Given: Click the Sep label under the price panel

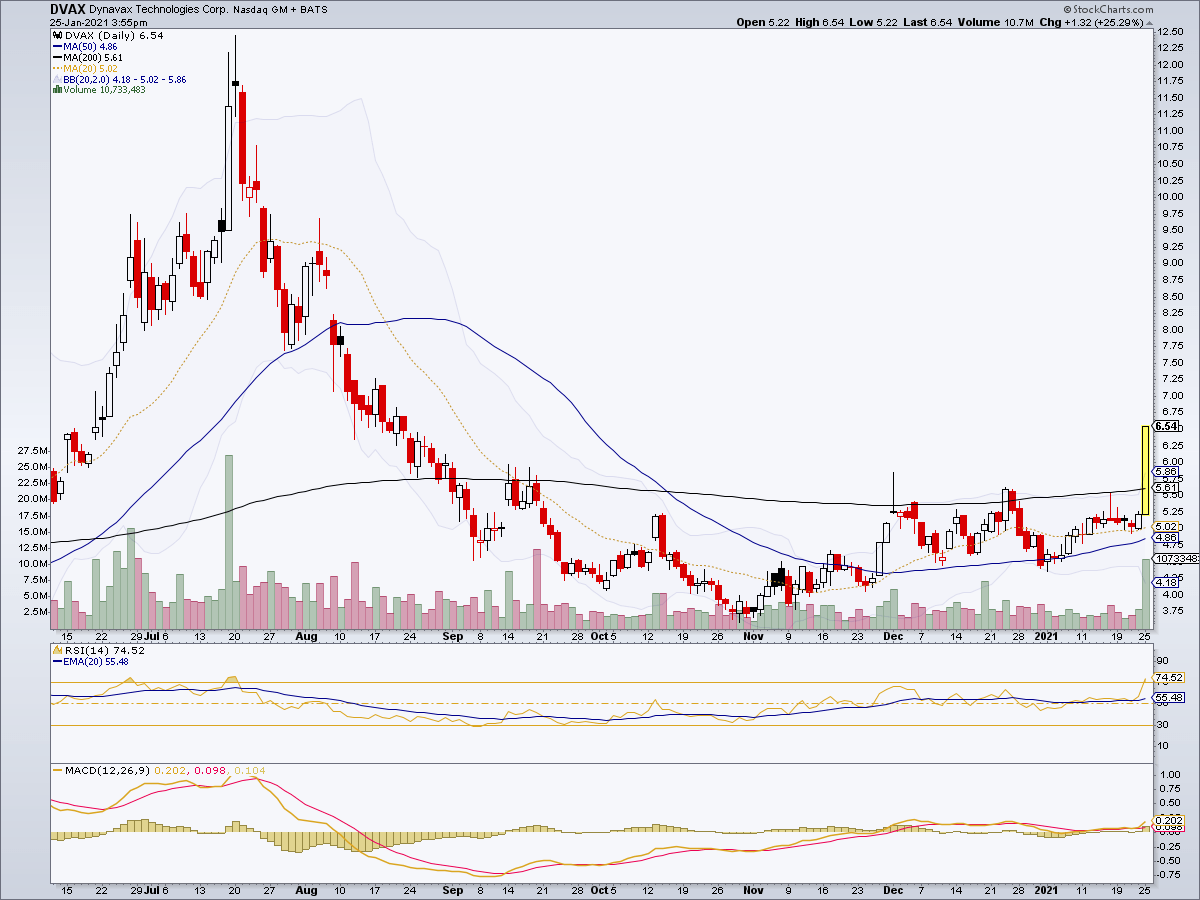Looking at the screenshot, I should [453, 635].
